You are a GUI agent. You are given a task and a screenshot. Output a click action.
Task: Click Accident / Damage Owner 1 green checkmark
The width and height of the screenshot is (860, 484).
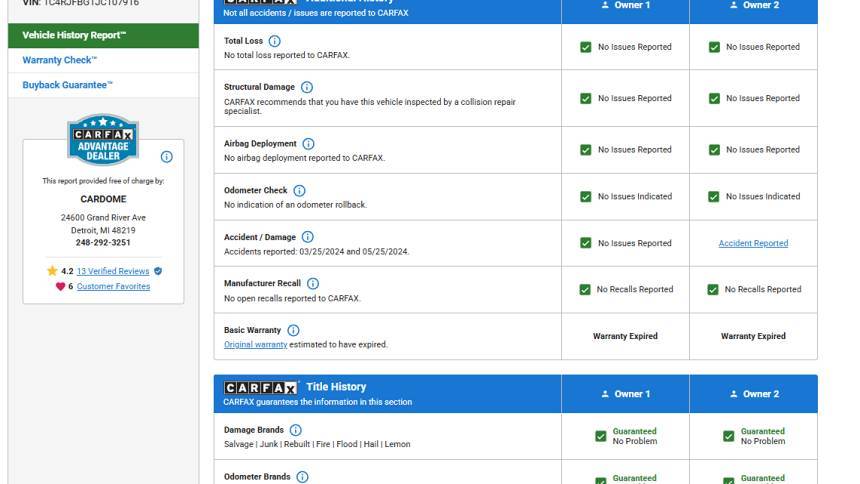click(586, 243)
